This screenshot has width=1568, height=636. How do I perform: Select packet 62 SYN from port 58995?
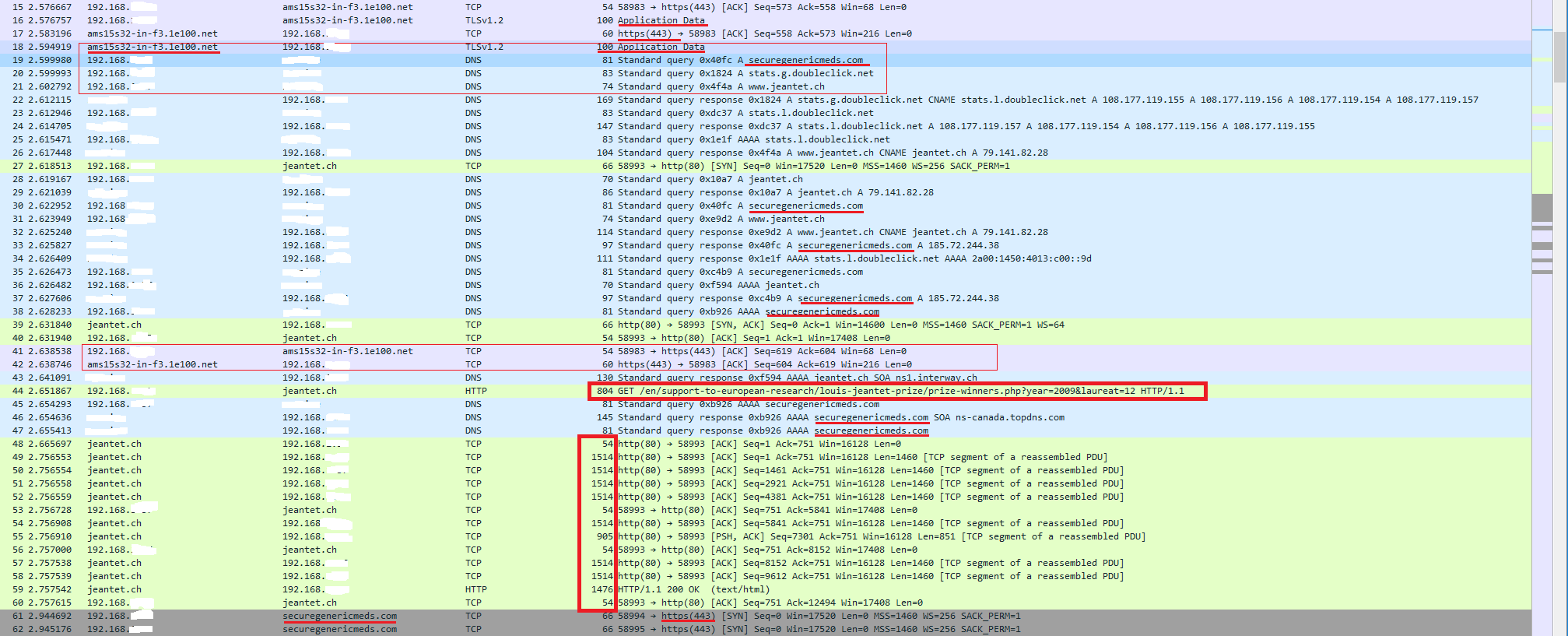click(x=766, y=629)
